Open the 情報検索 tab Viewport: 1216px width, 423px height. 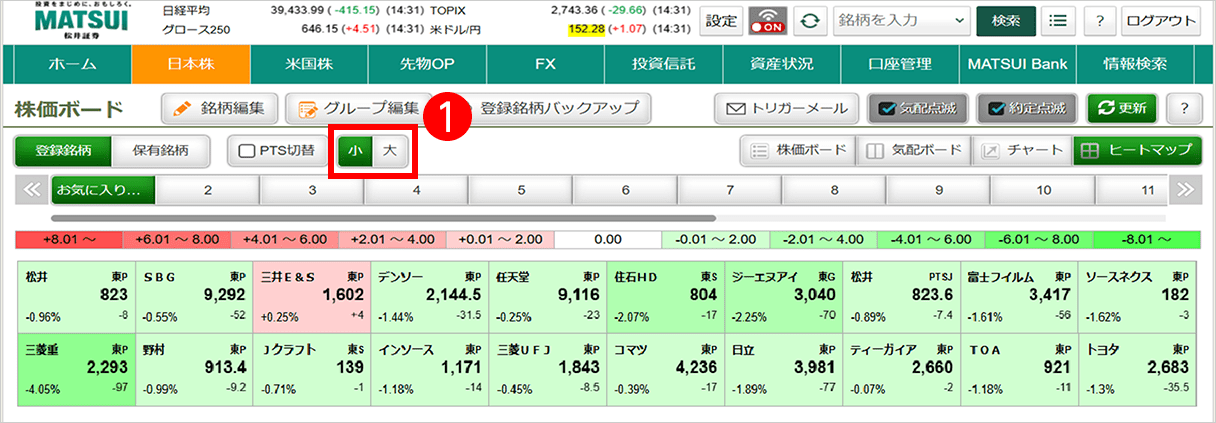1135,64
